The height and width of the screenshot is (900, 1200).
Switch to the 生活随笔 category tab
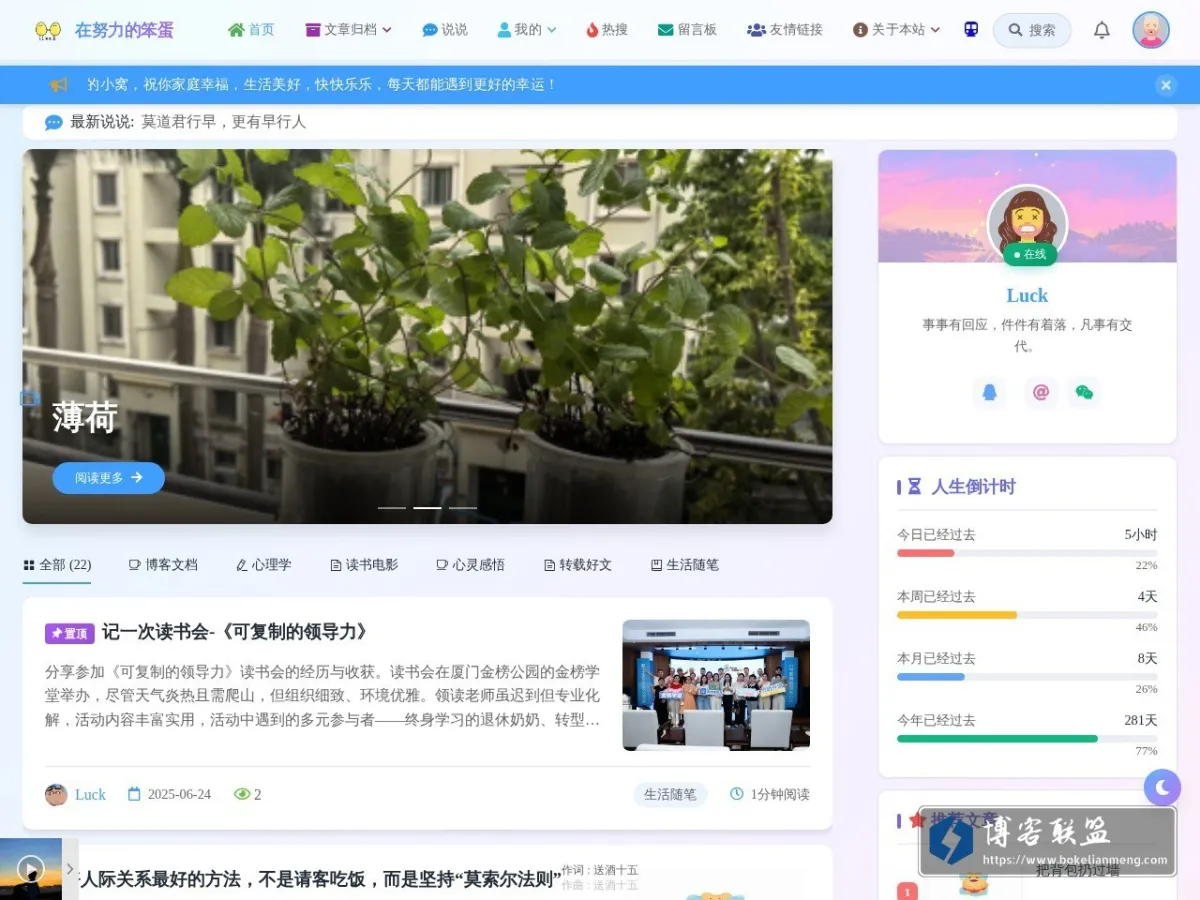pyautogui.click(x=684, y=565)
